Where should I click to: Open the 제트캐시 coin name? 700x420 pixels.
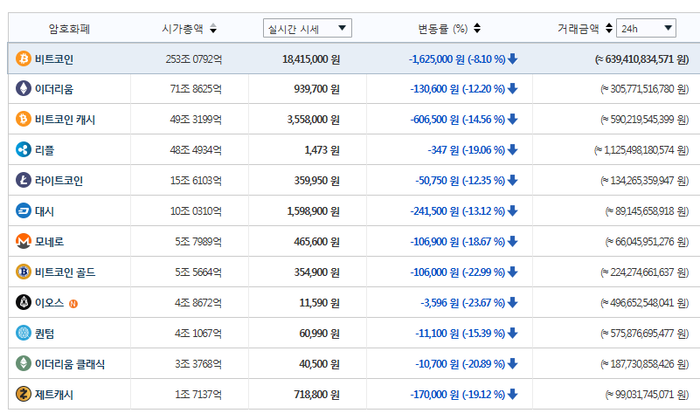pyautogui.click(x=54, y=395)
